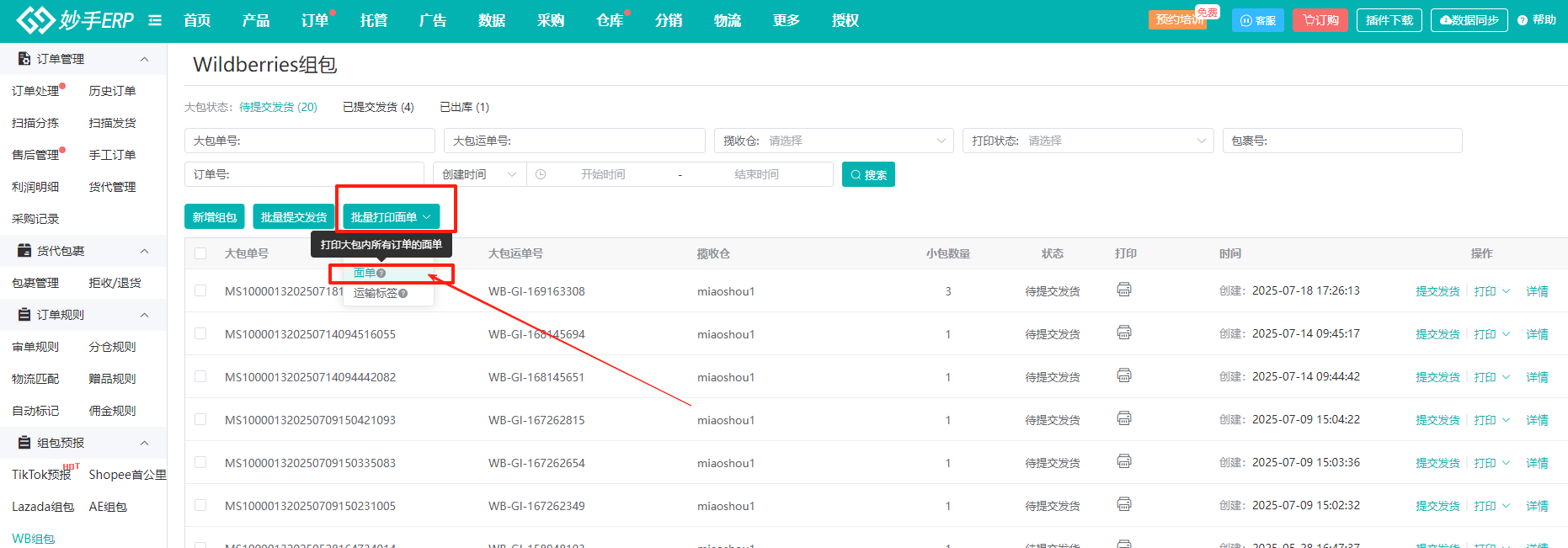Image resolution: width=1568 pixels, height=548 pixels.
Task: Focus the 大包运单号 input field
Action: pos(574,141)
